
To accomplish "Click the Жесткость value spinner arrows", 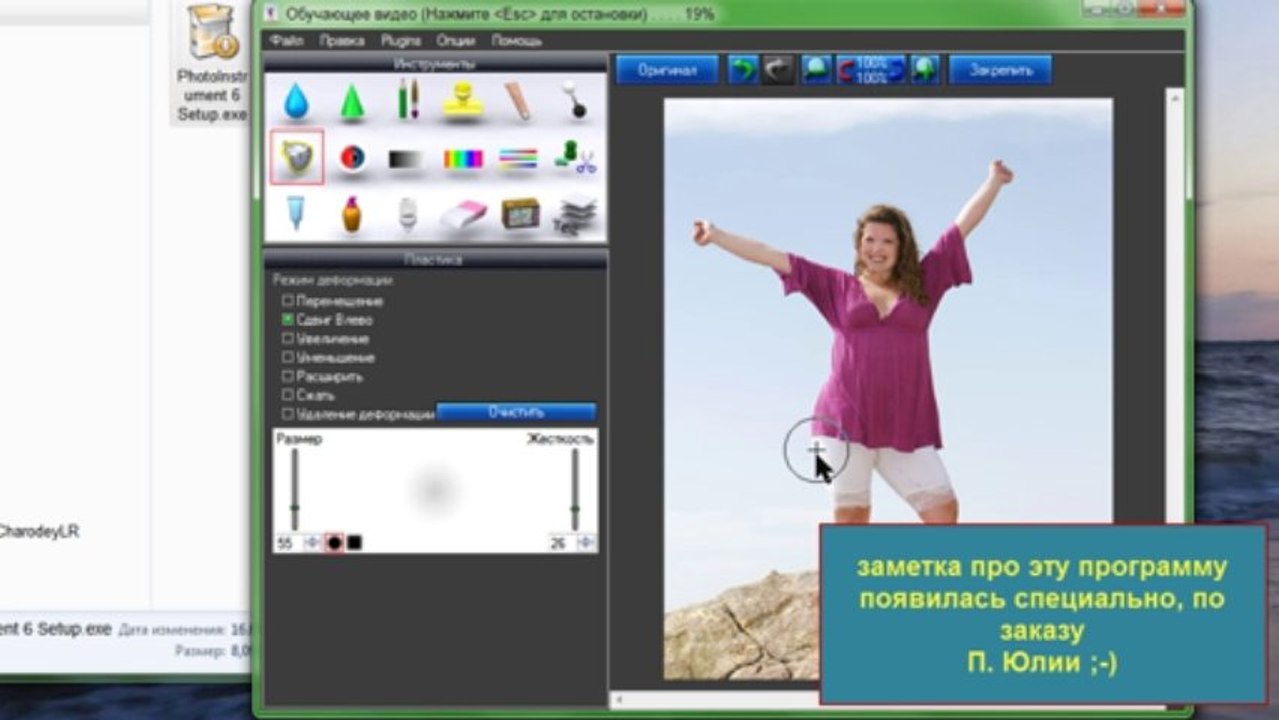I will click(x=586, y=542).
